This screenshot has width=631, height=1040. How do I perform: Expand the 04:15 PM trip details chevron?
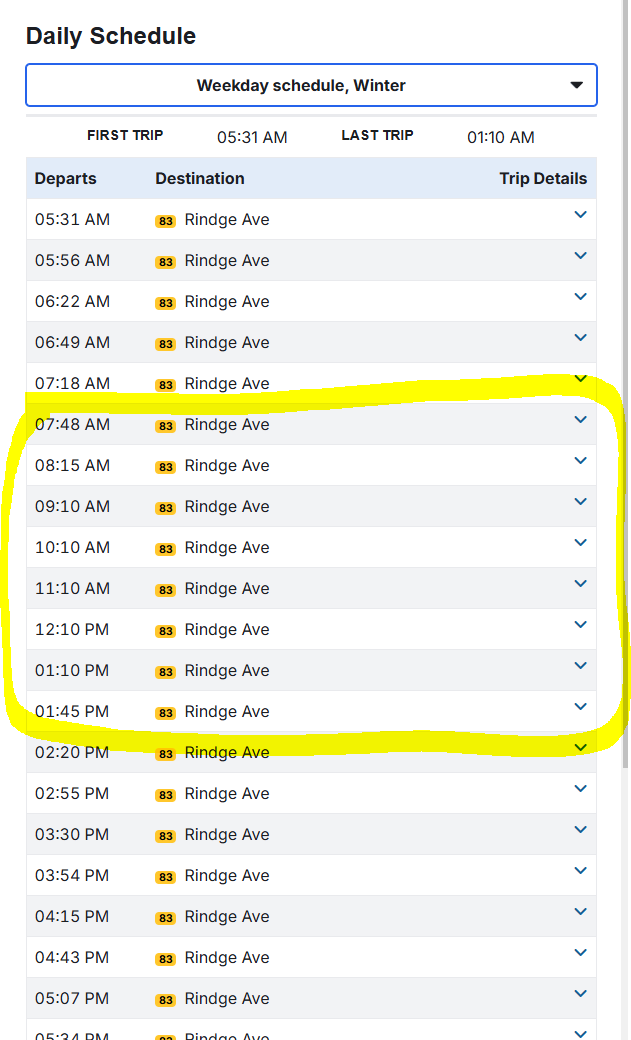580,912
